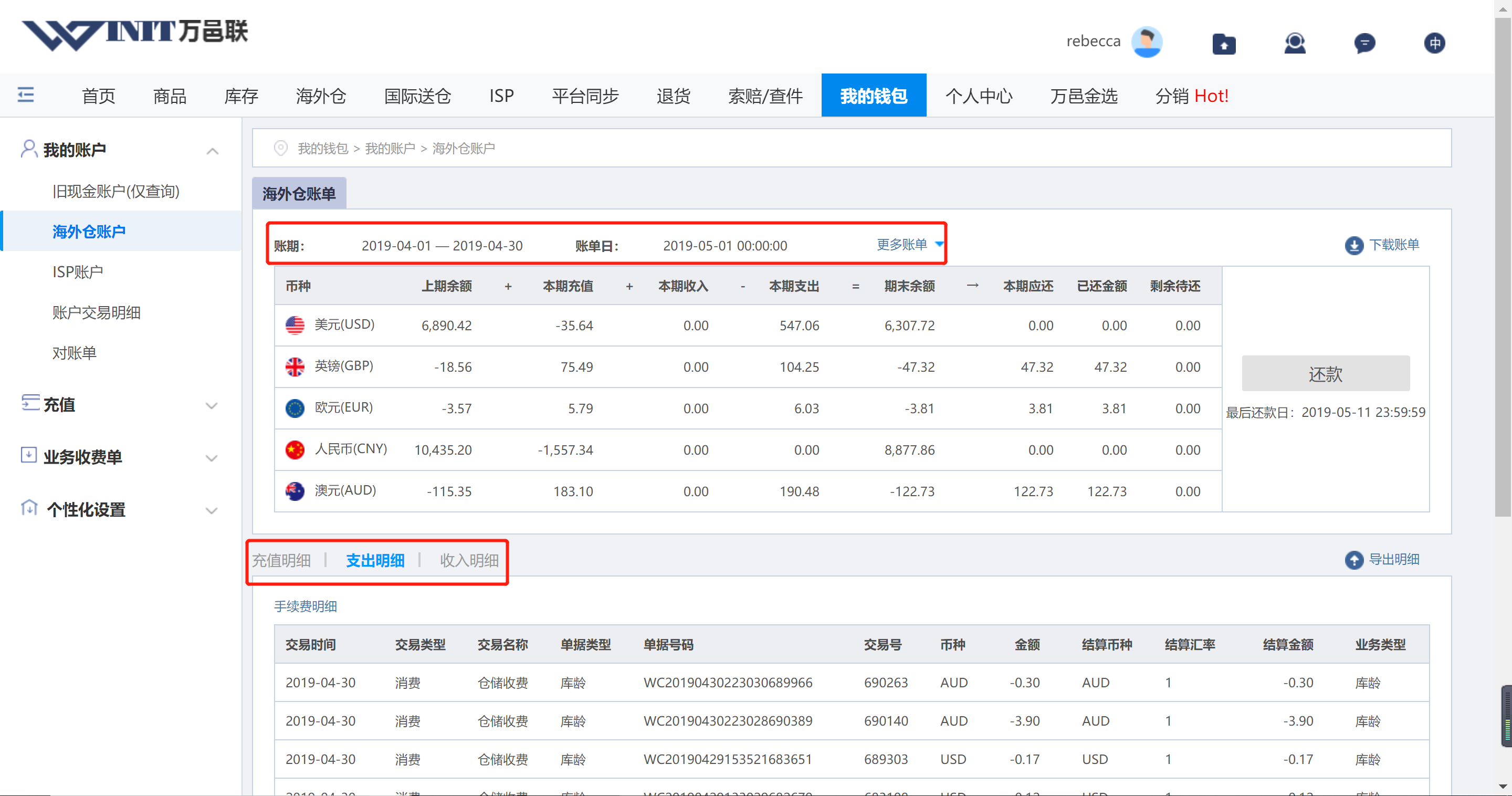
Task: Open 海外仓 navigation menu
Action: [321, 96]
